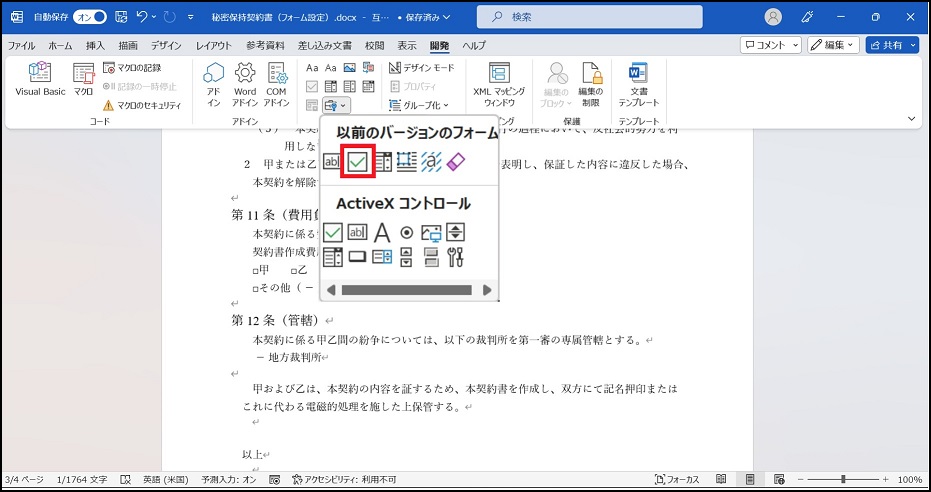Switch to the 差し込み文書 tab
The width and height of the screenshot is (931, 492).
pos(324,45)
